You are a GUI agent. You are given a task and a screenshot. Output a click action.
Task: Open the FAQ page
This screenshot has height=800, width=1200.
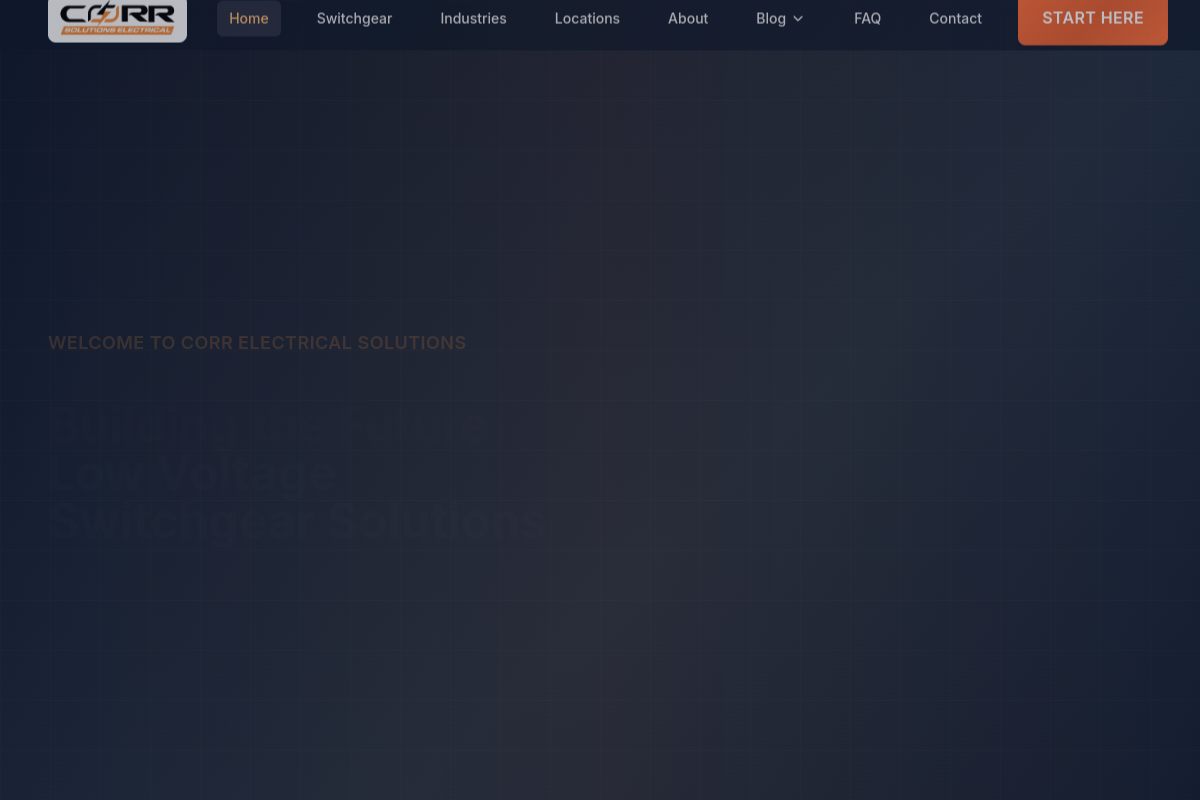pos(867,18)
